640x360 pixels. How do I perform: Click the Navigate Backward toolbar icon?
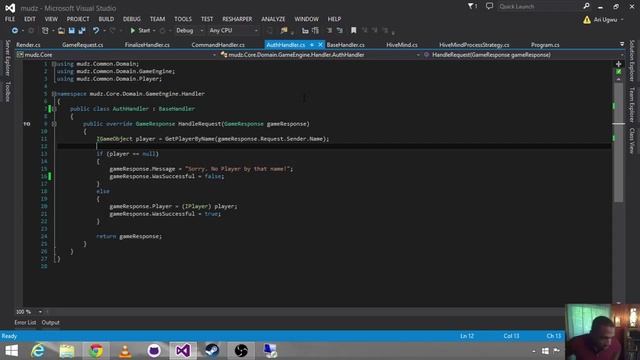pyautogui.click(x=15, y=31)
